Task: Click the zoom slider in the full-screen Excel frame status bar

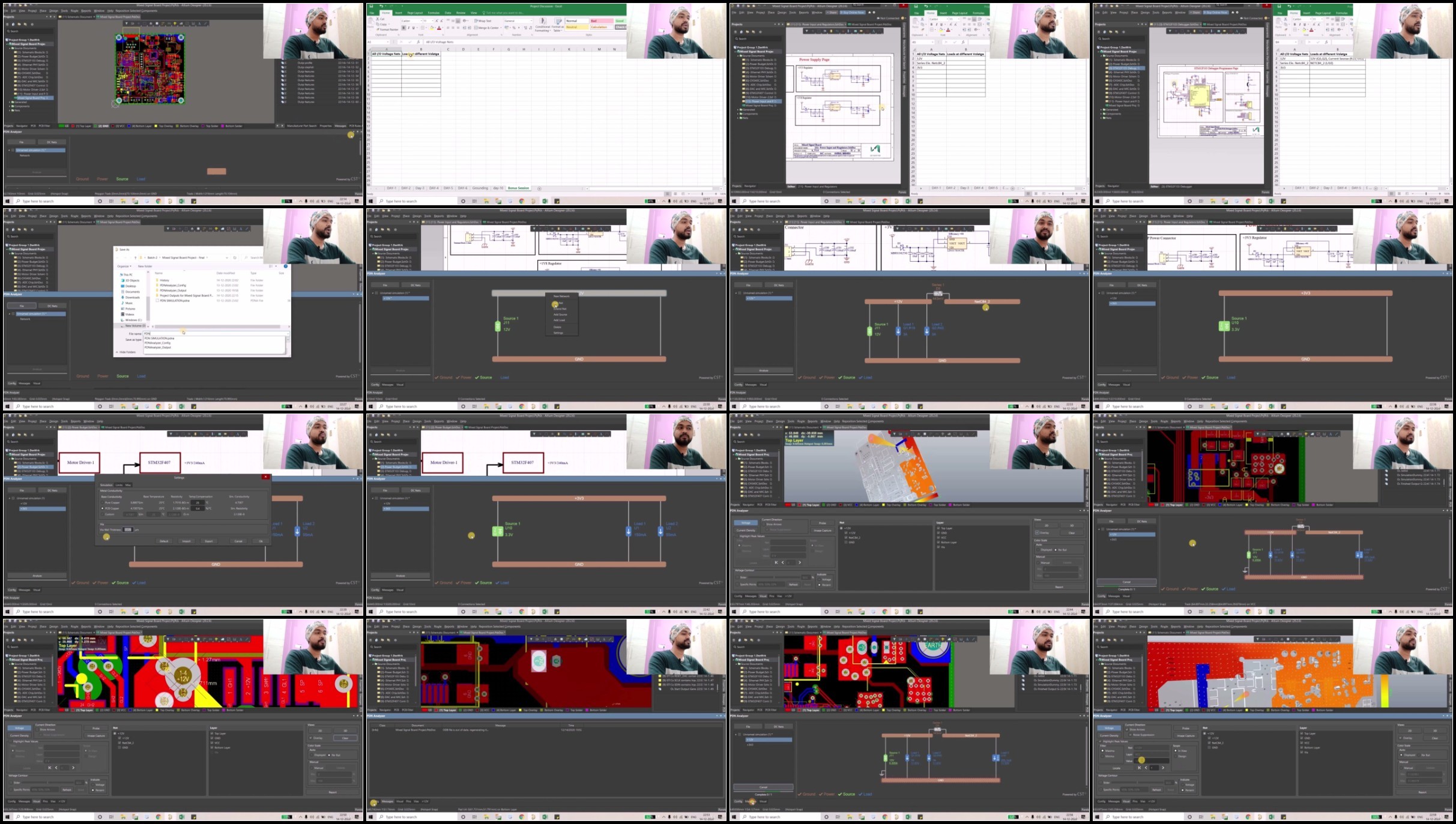Action: tap(702, 194)
